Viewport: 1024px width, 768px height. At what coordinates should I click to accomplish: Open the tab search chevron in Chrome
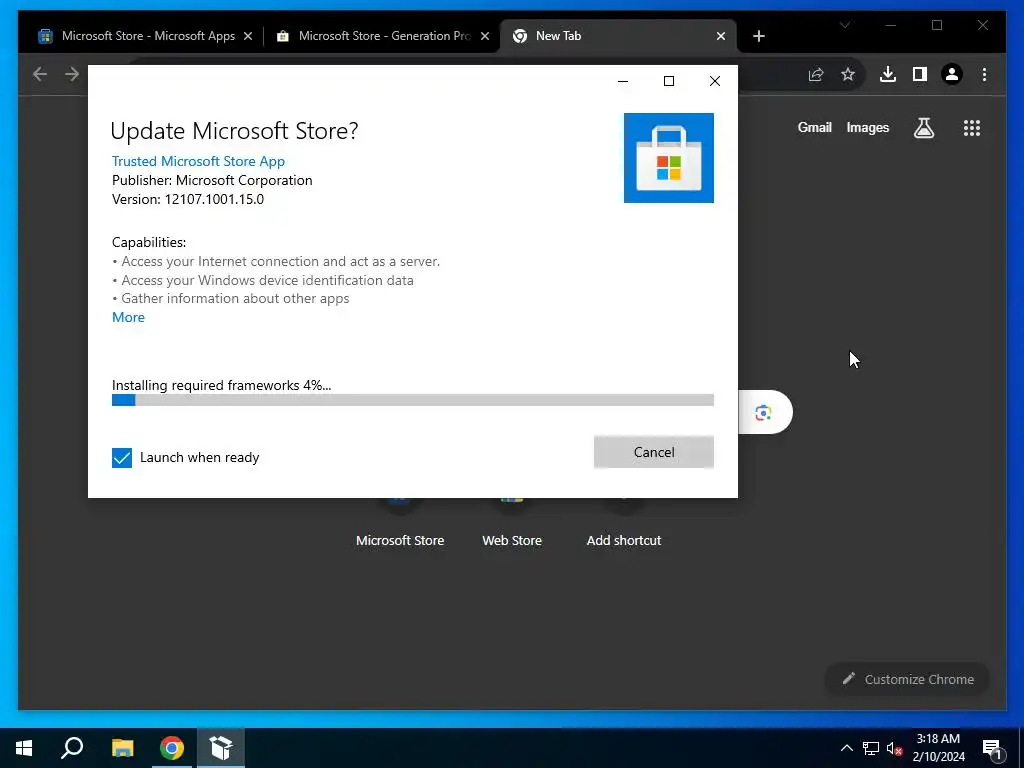pyautogui.click(x=844, y=25)
